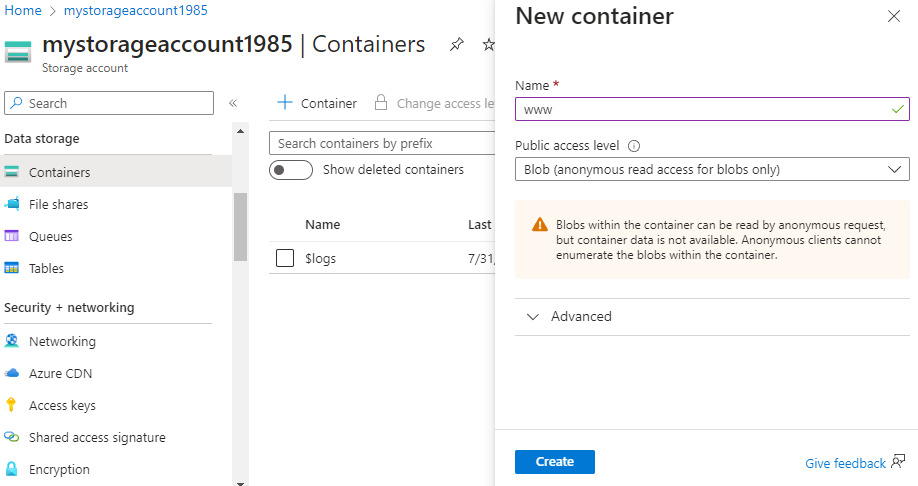Click the sidebar scrollbar up arrow
The image size is (918, 486).
pos(240,131)
